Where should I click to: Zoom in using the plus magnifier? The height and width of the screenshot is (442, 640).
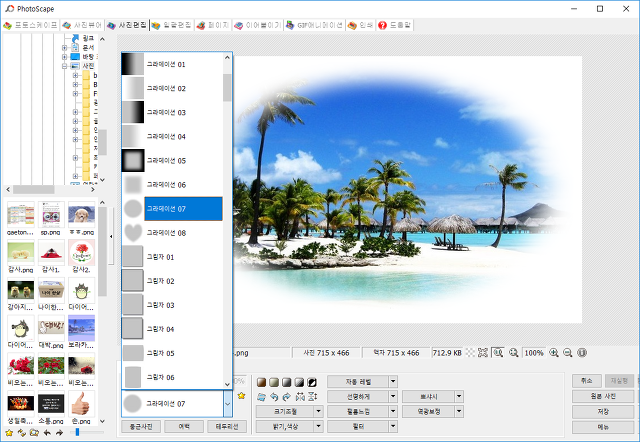pyautogui.click(x=554, y=353)
